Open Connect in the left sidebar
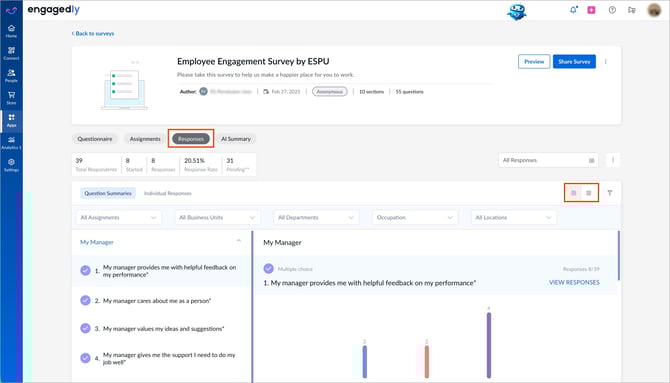670x383 pixels. [x=12, y=53]
